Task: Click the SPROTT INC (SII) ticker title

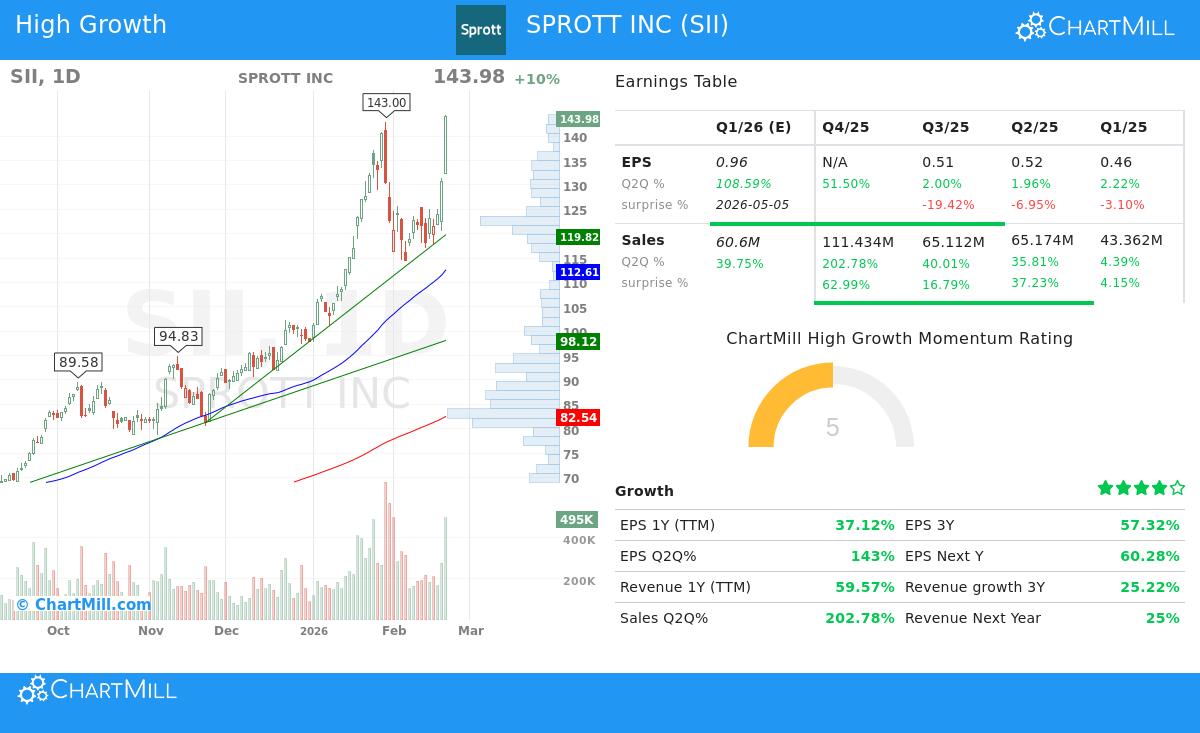Action: [628, 25]
